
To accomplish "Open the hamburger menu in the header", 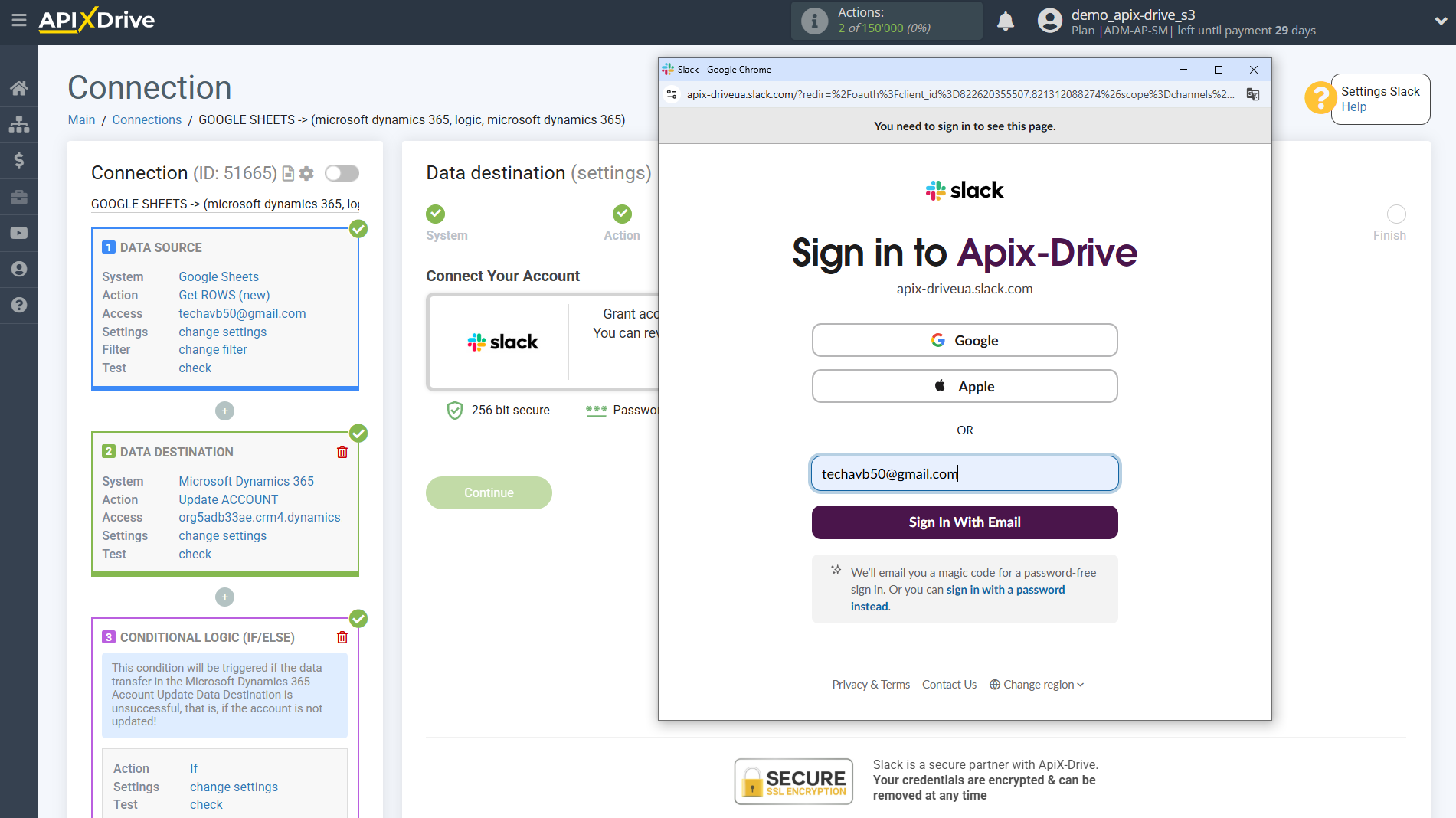I will tap(19, 21).
